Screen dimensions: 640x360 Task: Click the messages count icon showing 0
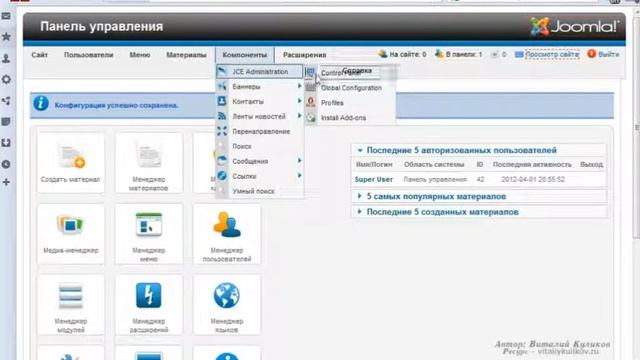click(x=495, y=54)
